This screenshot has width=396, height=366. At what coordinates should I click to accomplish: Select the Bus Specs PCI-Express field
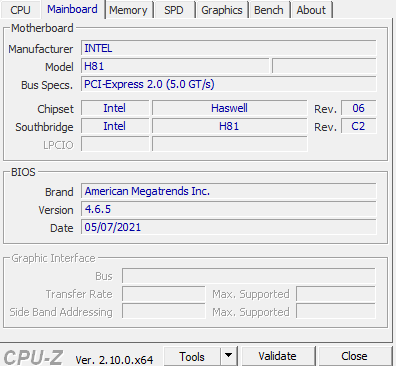229,84
